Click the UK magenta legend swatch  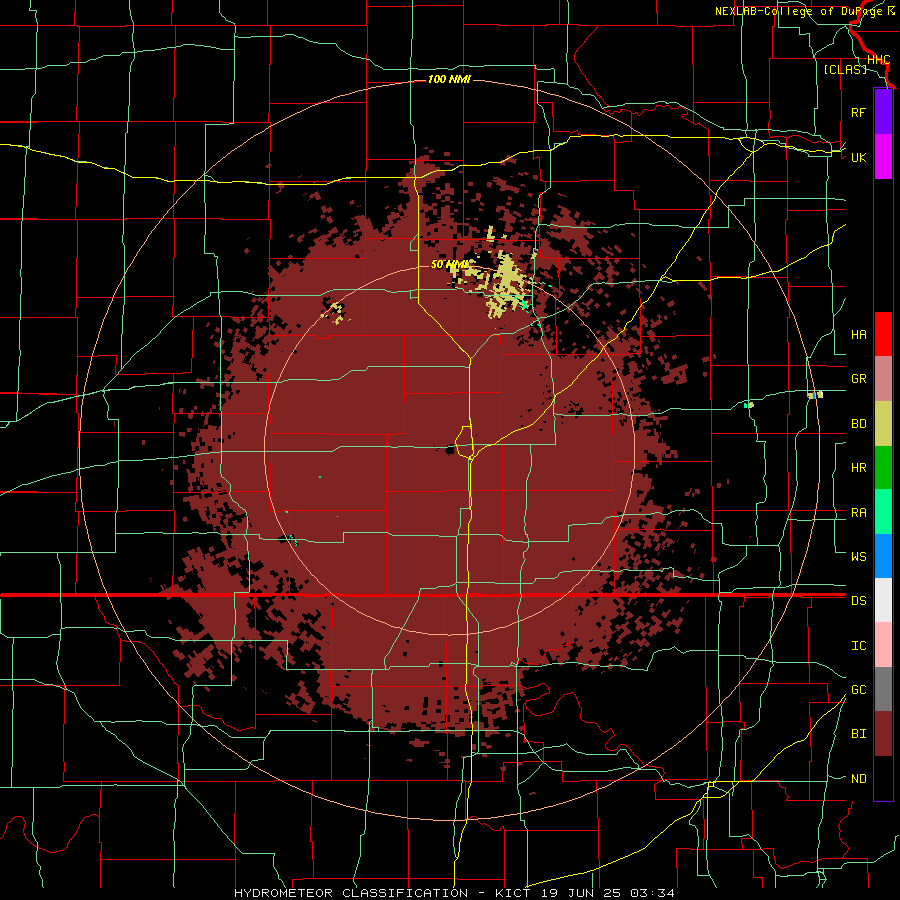883,157
